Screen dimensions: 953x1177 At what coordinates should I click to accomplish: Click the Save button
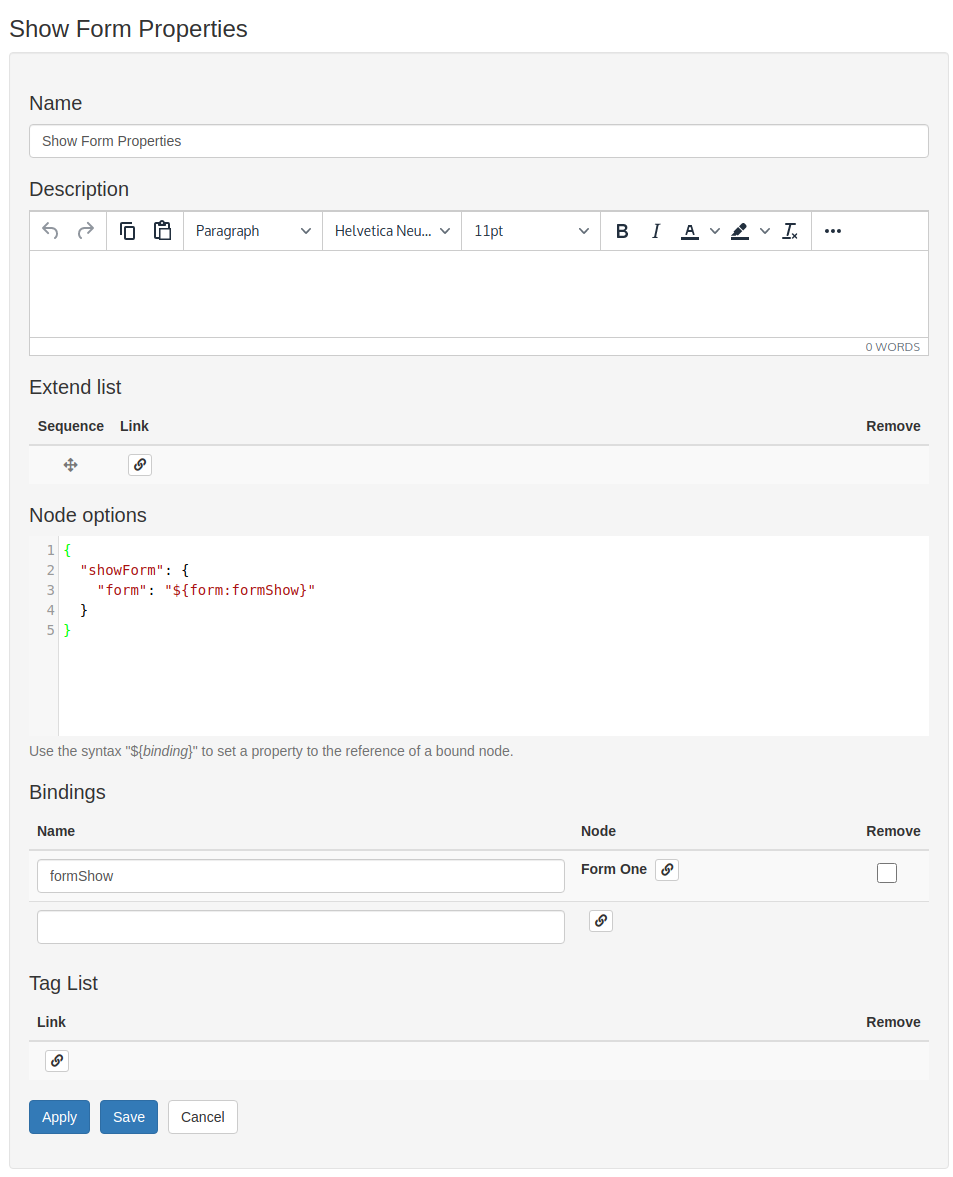click(129, 1117)
